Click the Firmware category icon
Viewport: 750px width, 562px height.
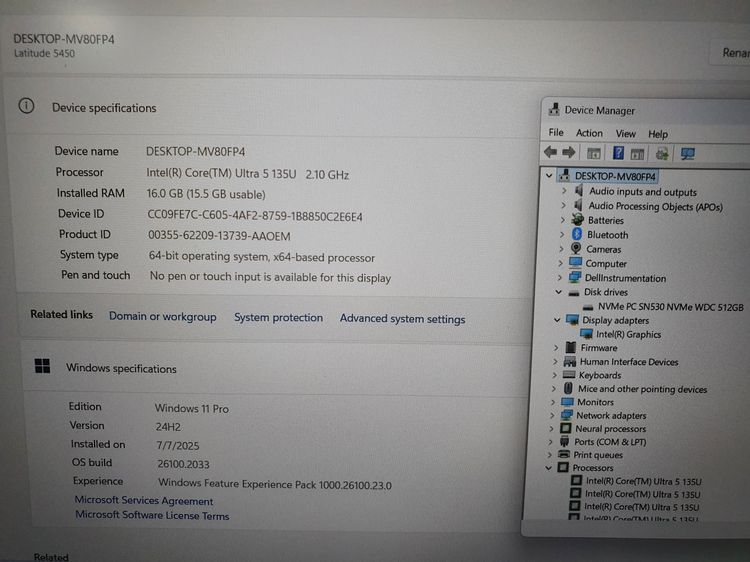(571, 347)
